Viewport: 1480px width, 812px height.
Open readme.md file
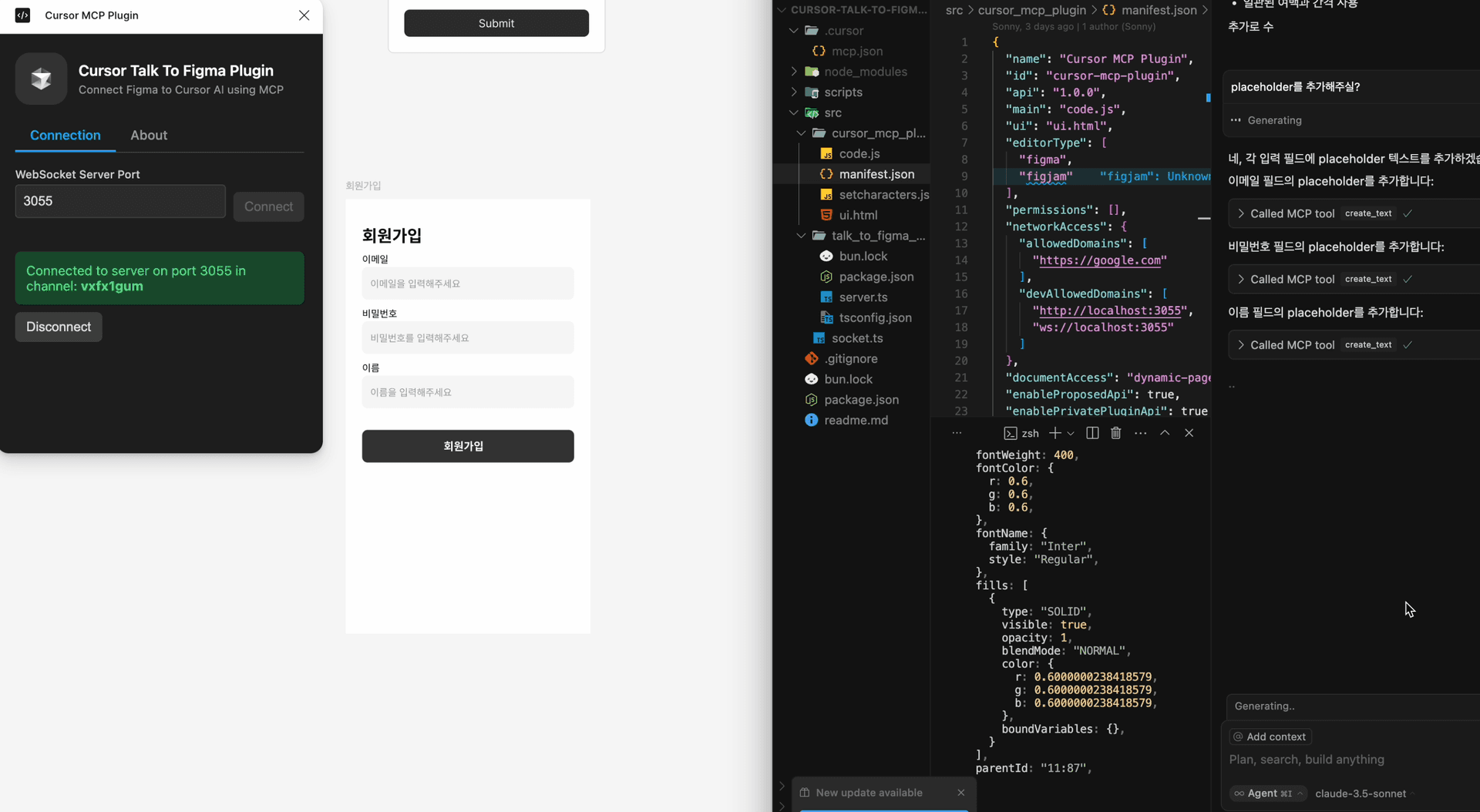tap(856, 420)
